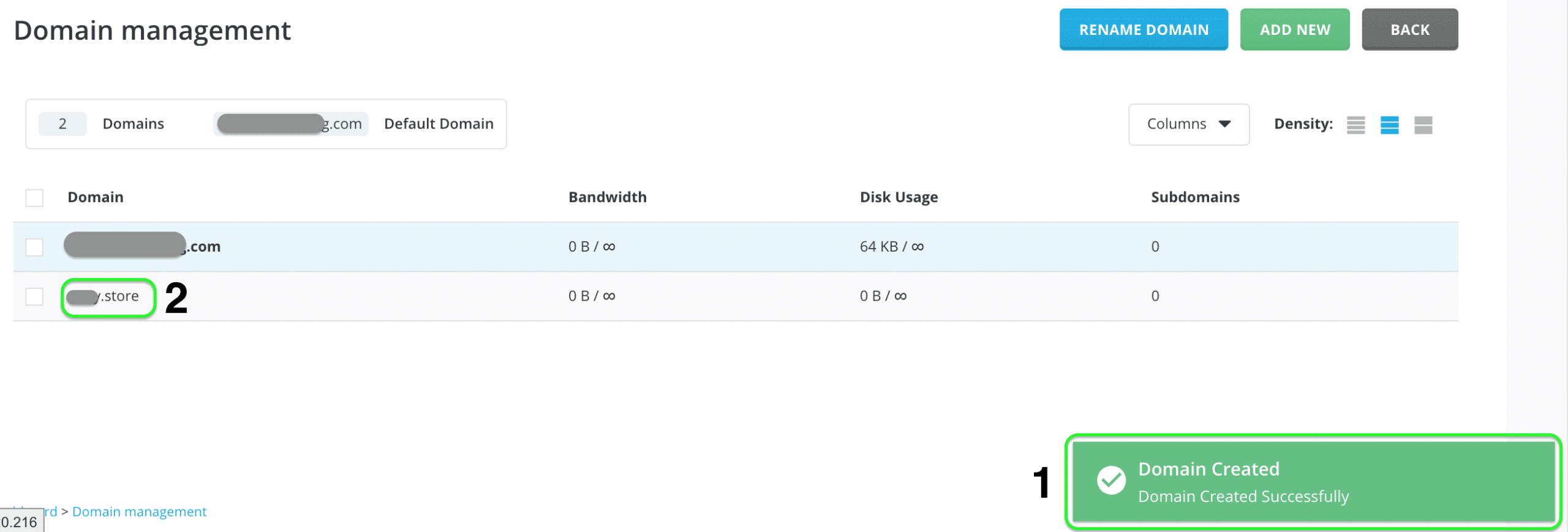Click the Add New button
Image resolution: width=1568 pixels, height=532 pixels.
pos(1295,29)
